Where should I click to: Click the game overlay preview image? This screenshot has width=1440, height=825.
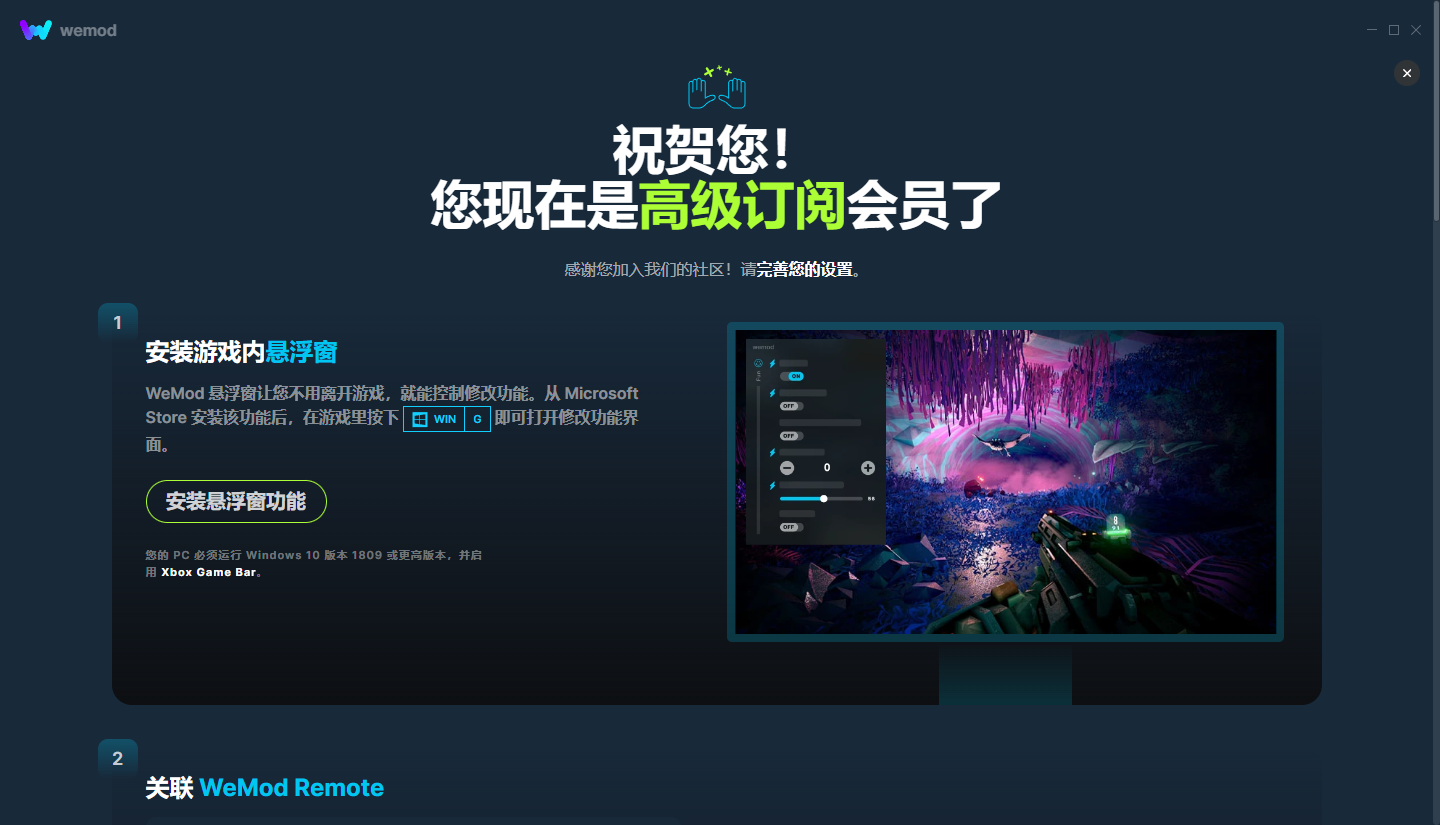[1005, 482]
